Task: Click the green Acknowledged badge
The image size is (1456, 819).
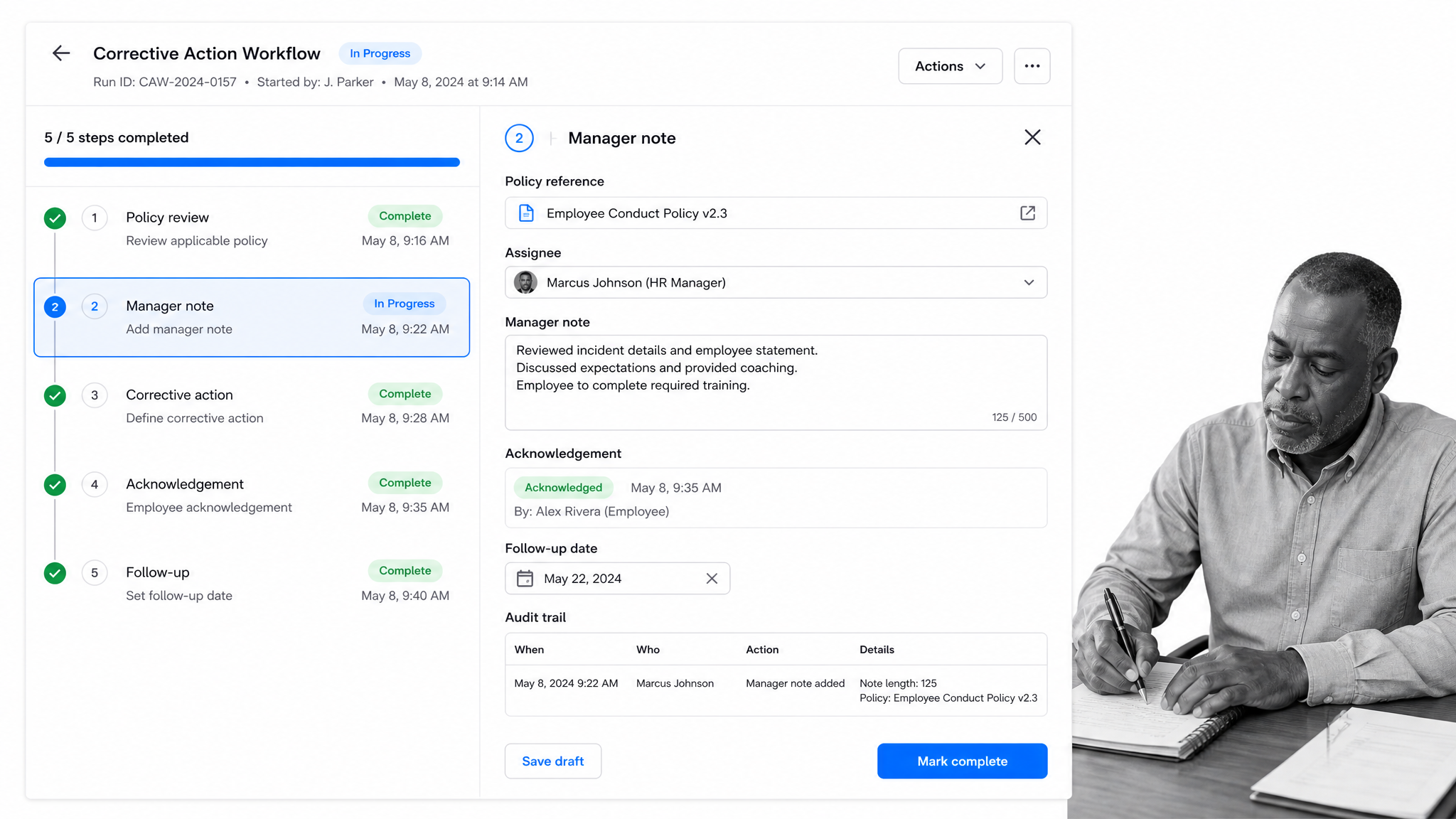Action: click(563, 488)
